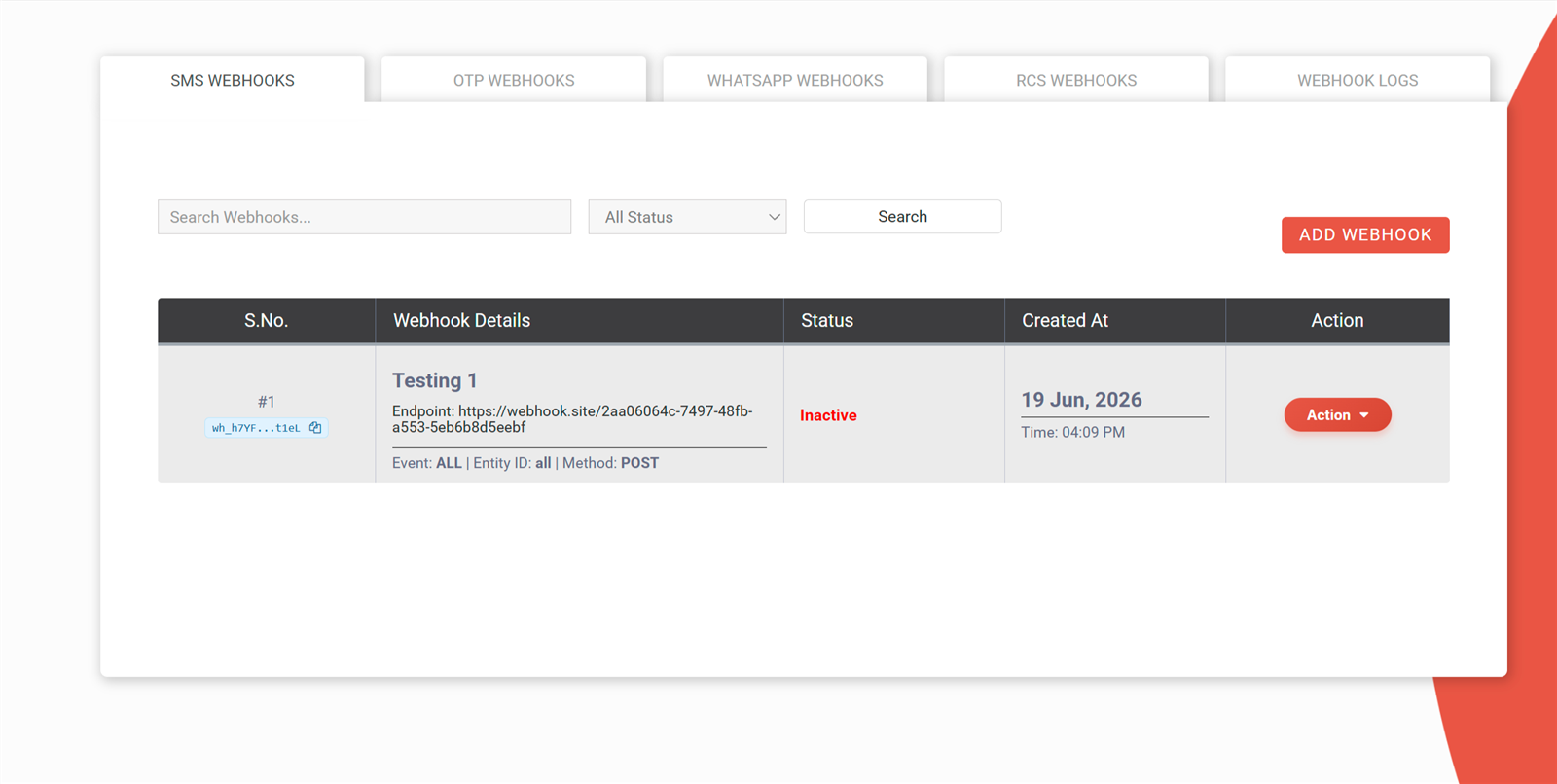Click the wh_h7YF...t1eL ID badge
This screenshot has width=1557, height=784.
pos(266,428)
